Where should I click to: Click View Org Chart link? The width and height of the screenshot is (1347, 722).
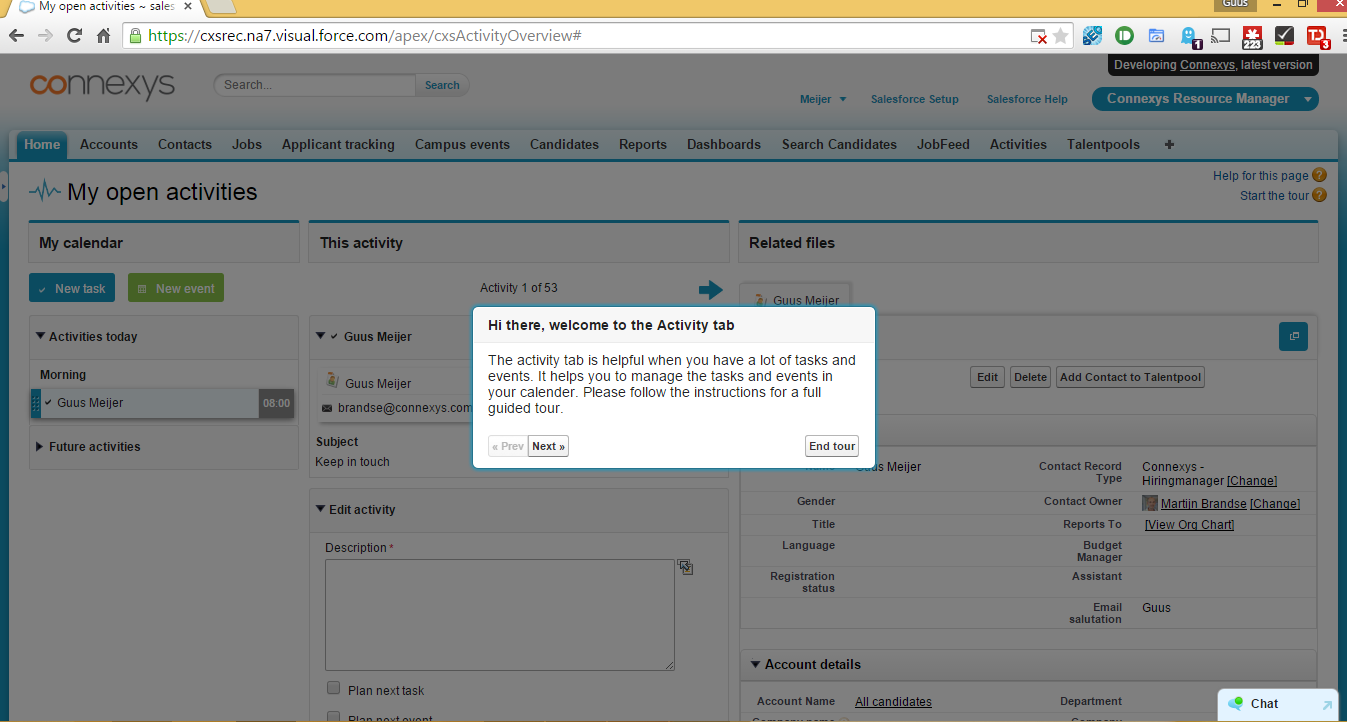(x=1189, y=525)
